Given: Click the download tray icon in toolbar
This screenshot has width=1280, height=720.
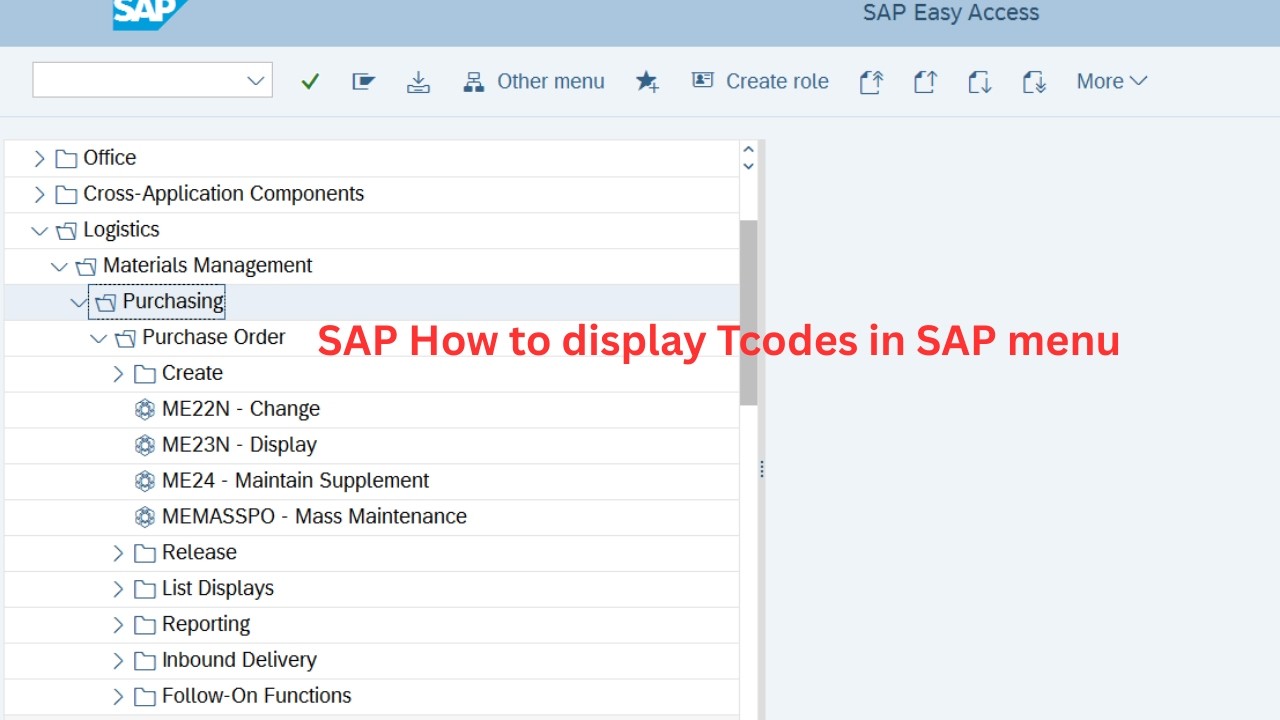Looking at the screenshot, I should [x=418, y=82].
